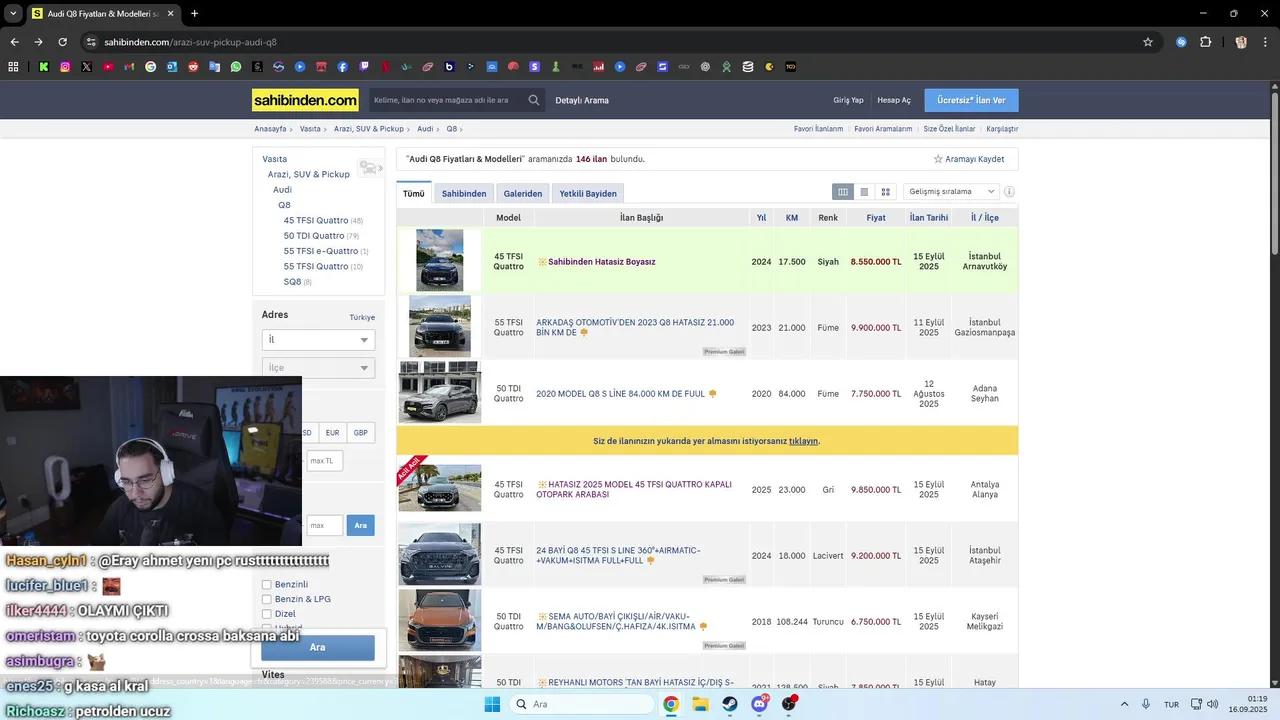Open Detaylı Arama link
This screenshot has width=1280, height=720.
[582, 100]
